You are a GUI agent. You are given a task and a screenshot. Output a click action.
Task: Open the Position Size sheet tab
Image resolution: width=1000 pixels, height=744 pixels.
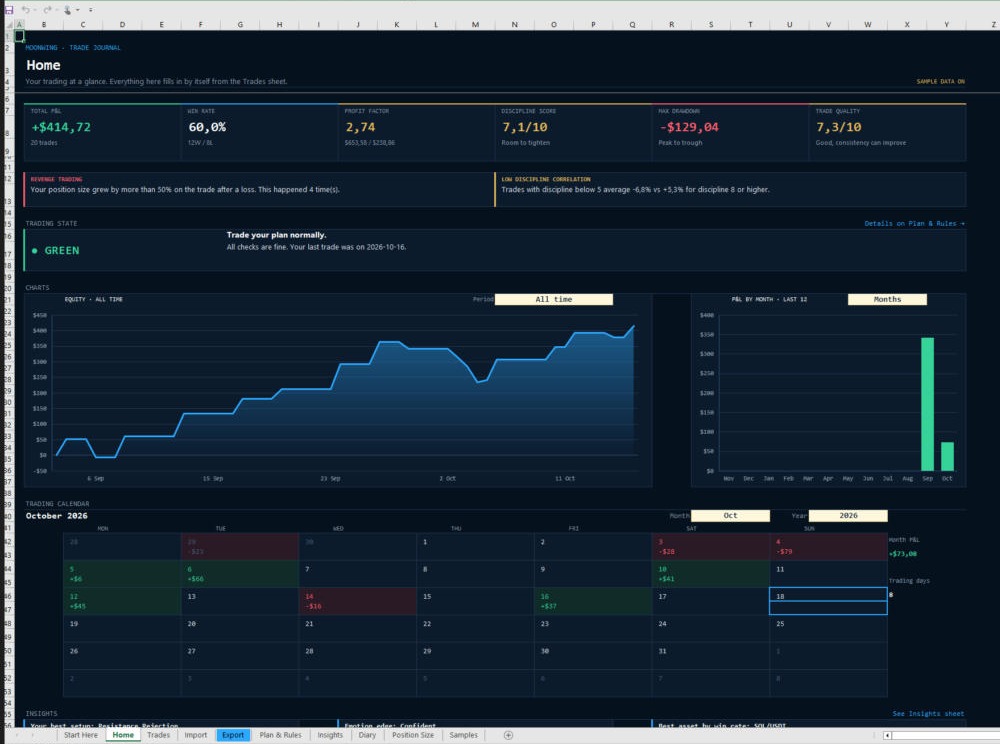tap(413, 735)
